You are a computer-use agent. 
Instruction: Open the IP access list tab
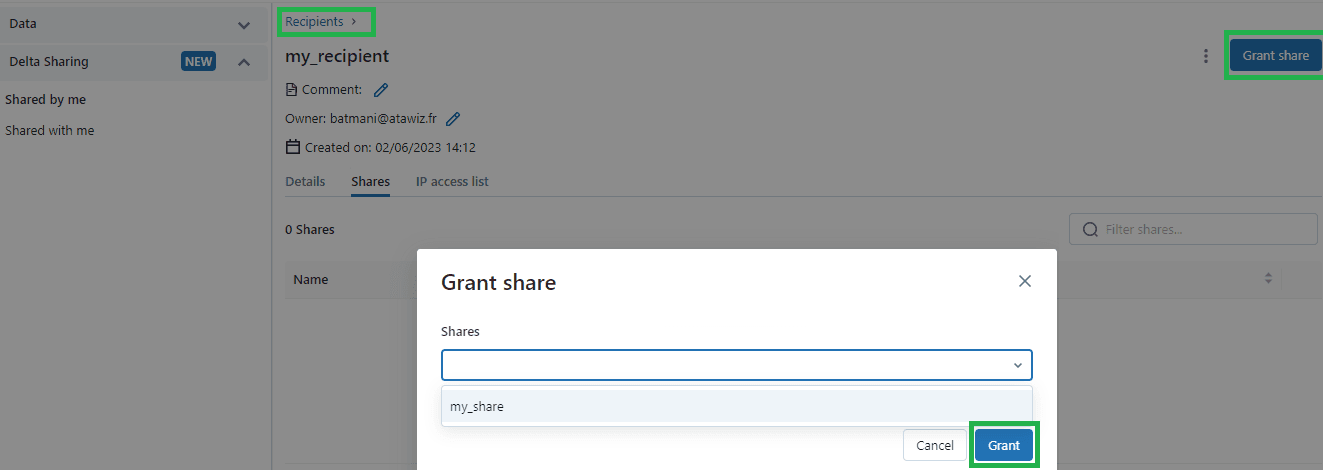click(x=452, y=182)
